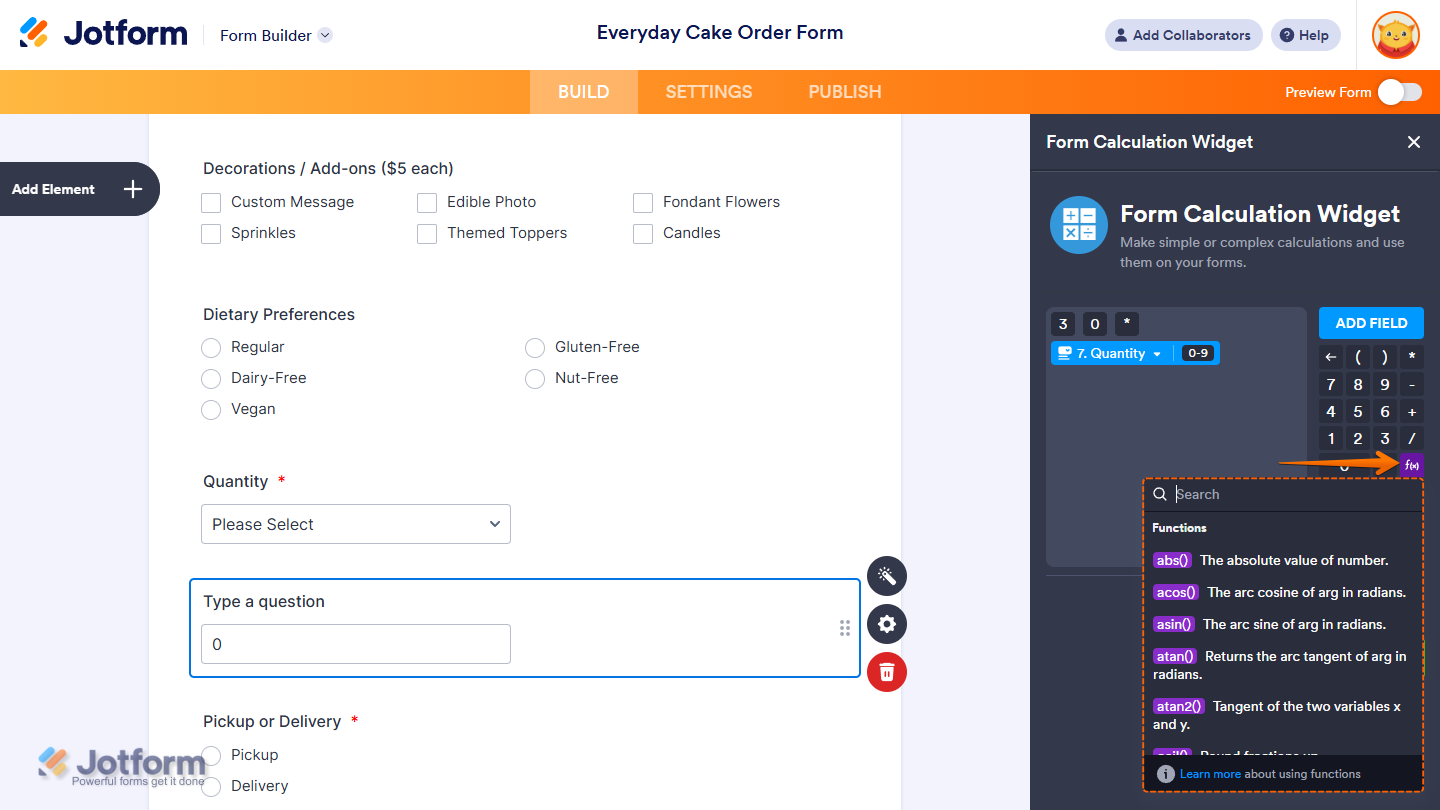Check the Sprinkles add-on checkbox
This screenshot has width=1440, height=810.
[211, 233]
